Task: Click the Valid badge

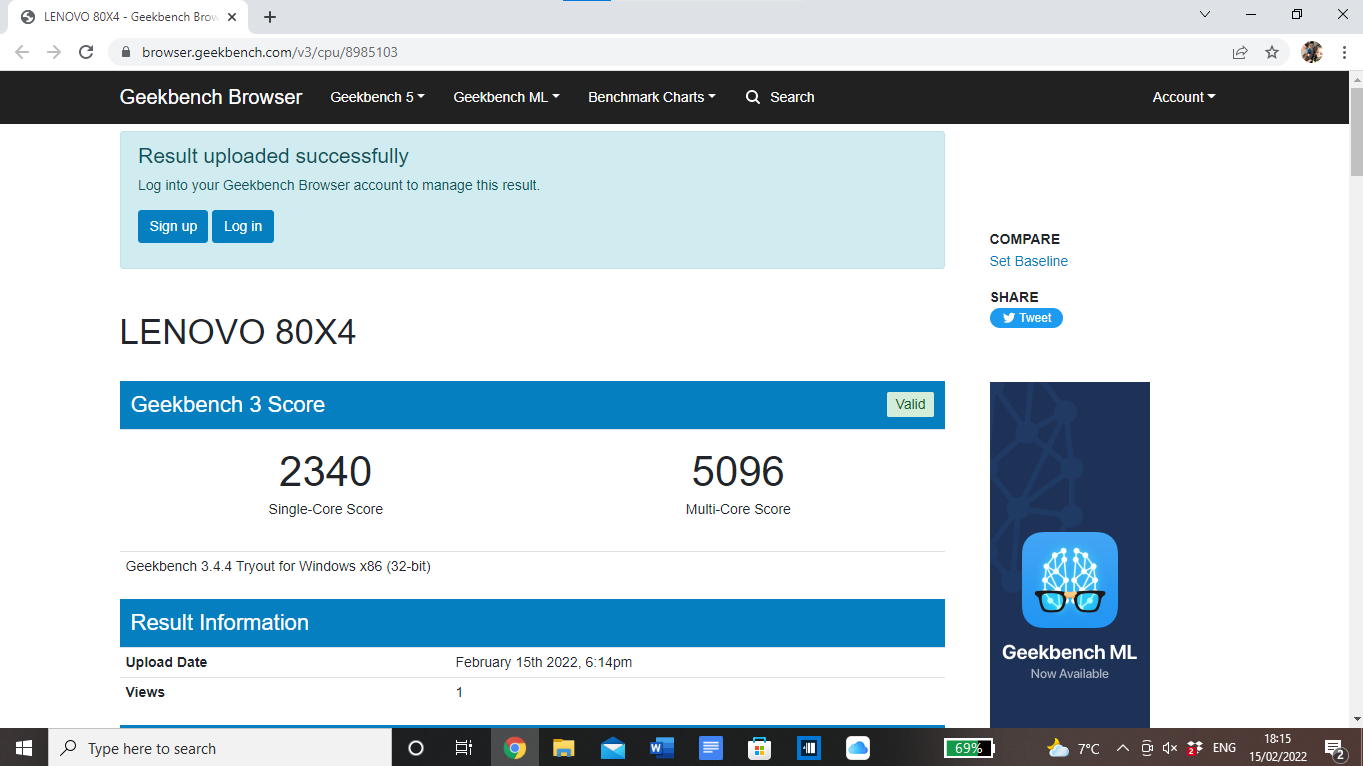Action: [910, 404]
